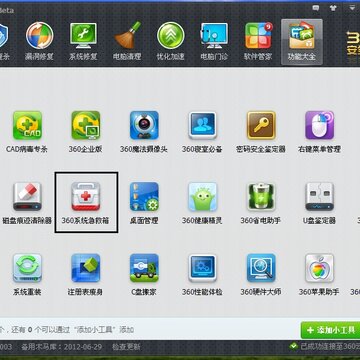Select the 优化加速 tab
Screen dimensions: 360x360
pyautogui.click(x=171, y=41)
